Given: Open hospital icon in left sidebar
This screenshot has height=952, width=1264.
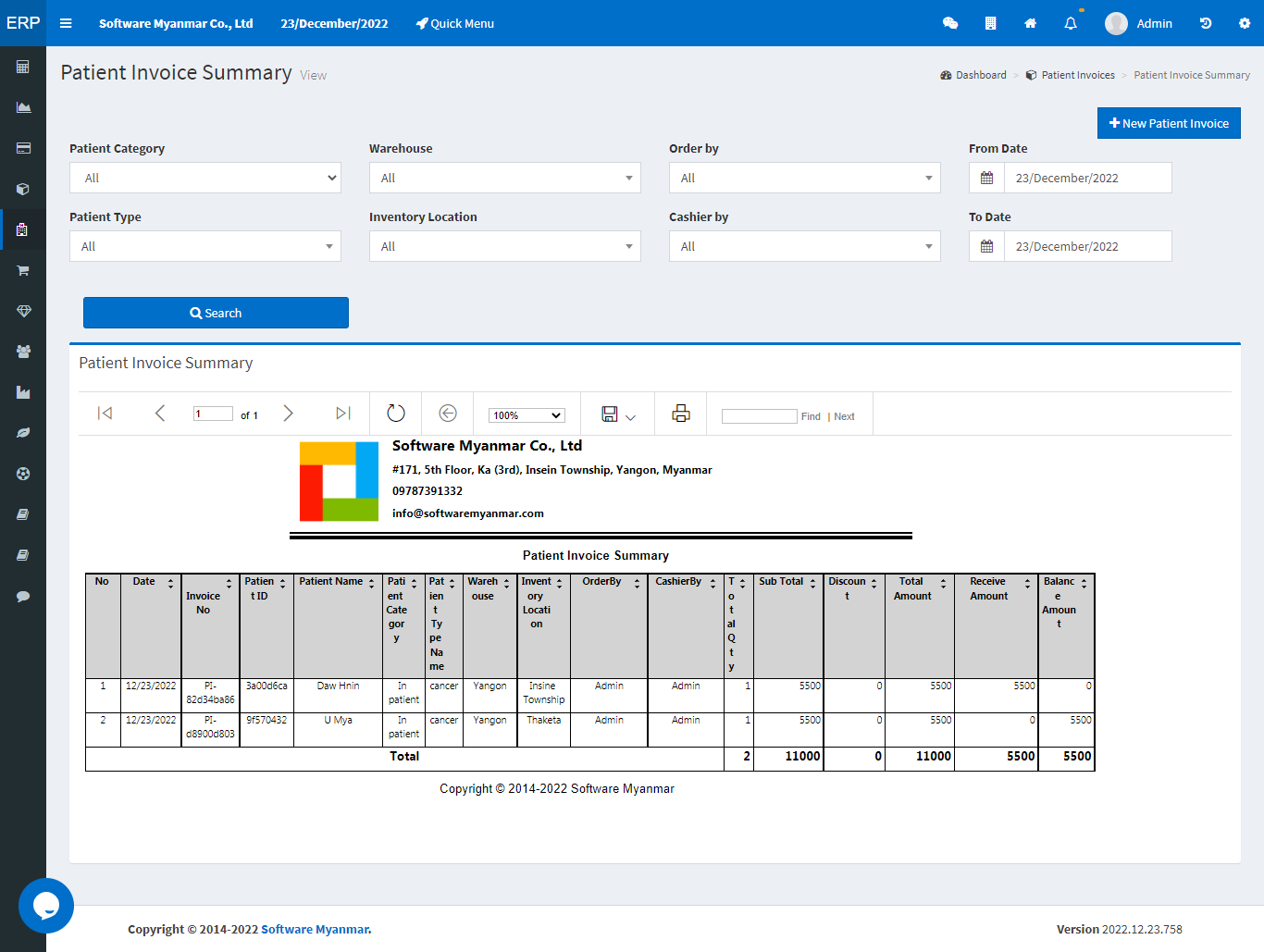Looking at the screenshot, I should click(x=23, y=229).
